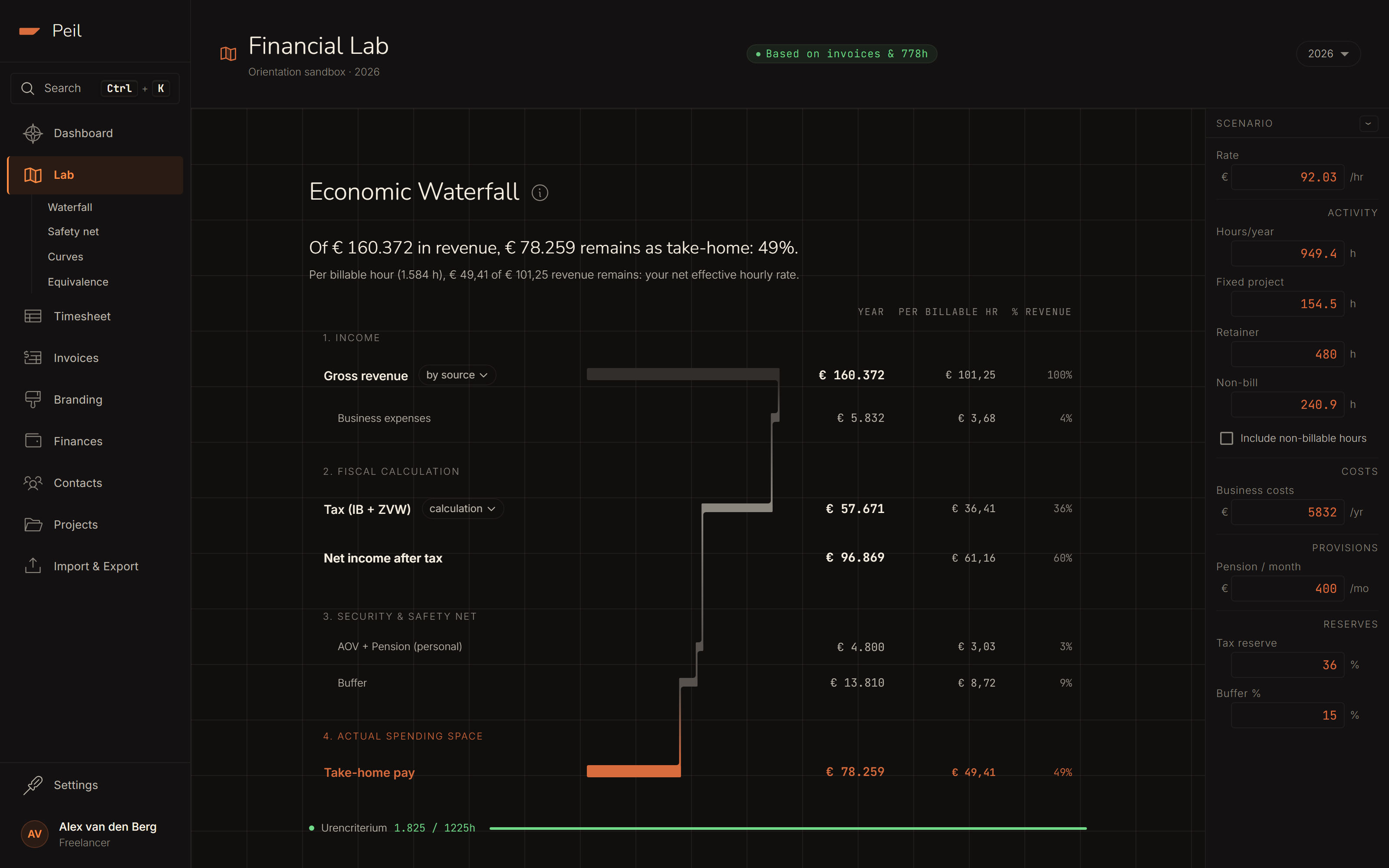Click the Contacts people icon
Screen dimensions: 1389x868
33,483
